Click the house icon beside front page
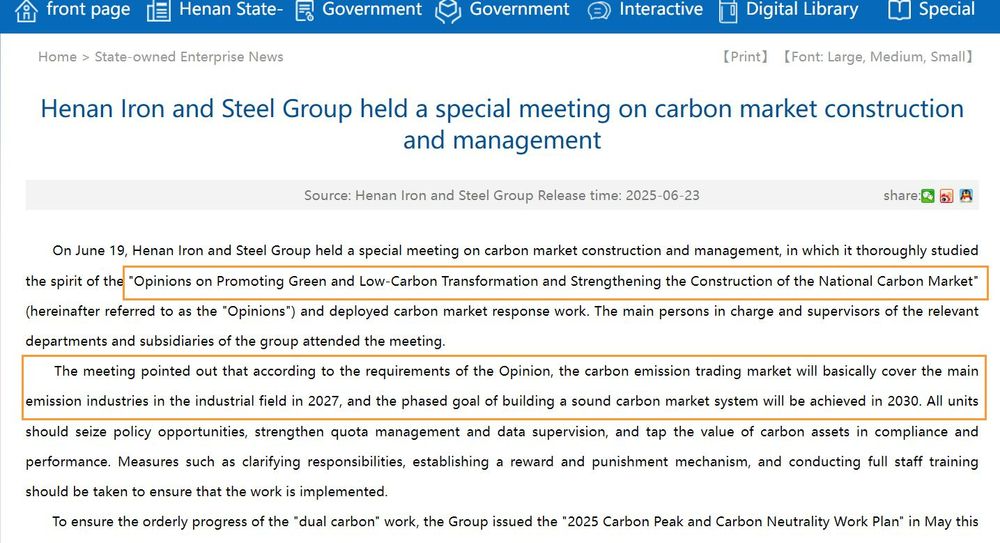 (26, 11)
